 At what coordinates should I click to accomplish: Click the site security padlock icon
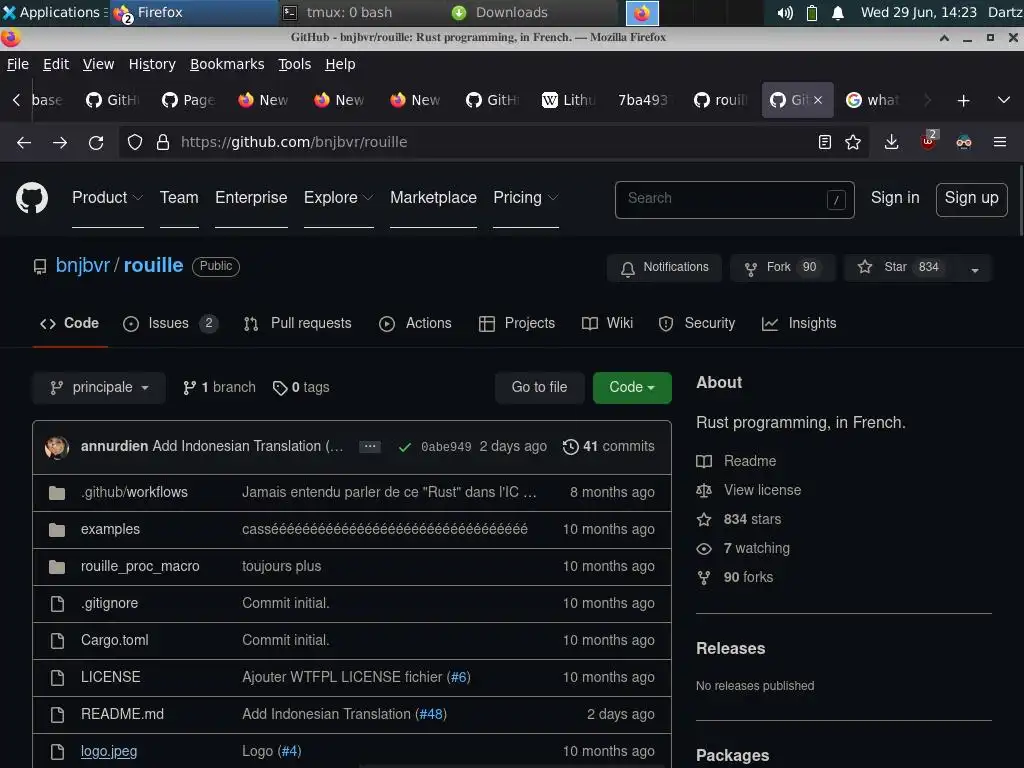163,142
